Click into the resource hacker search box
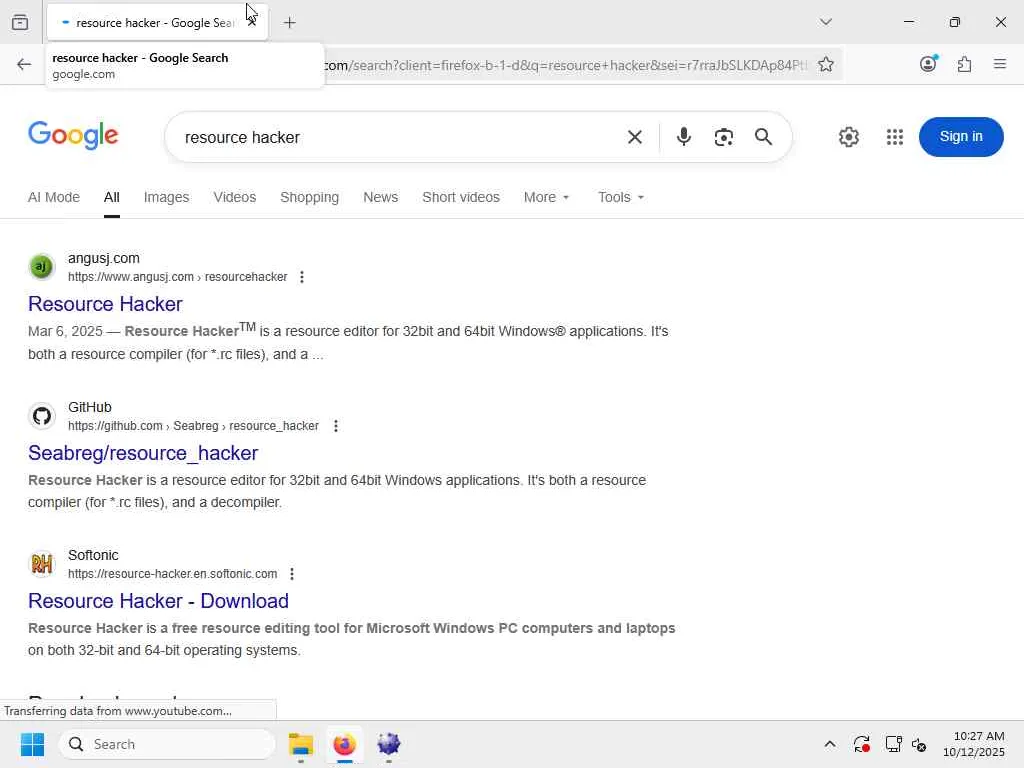 [398, 137]
